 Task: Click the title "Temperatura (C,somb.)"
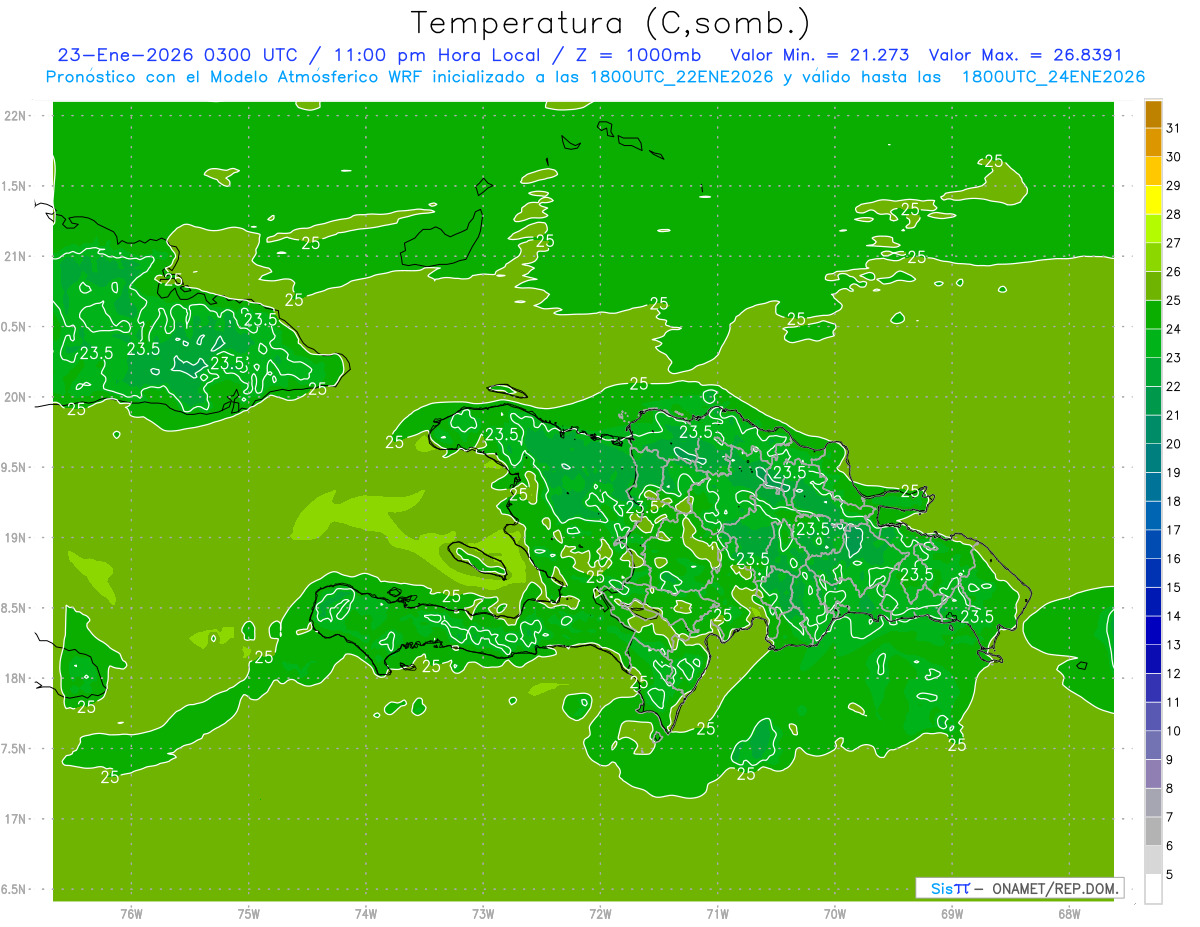[610, 23]
